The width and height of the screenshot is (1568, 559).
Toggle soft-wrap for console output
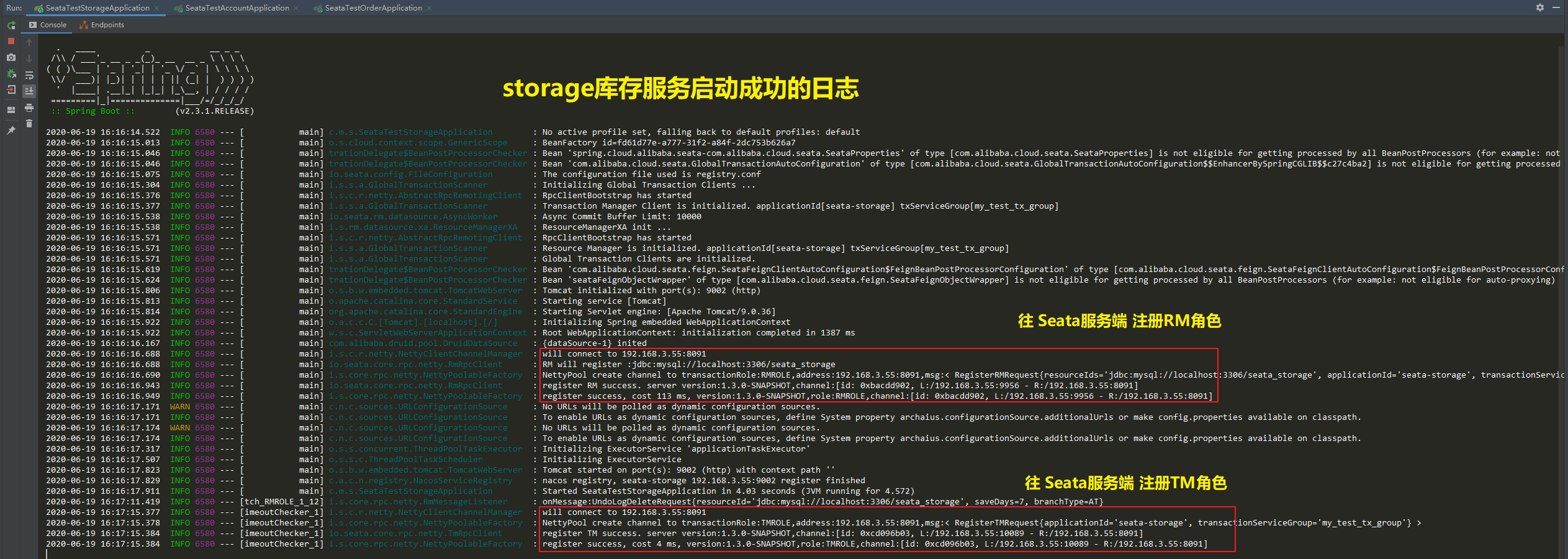pos(29,75)
